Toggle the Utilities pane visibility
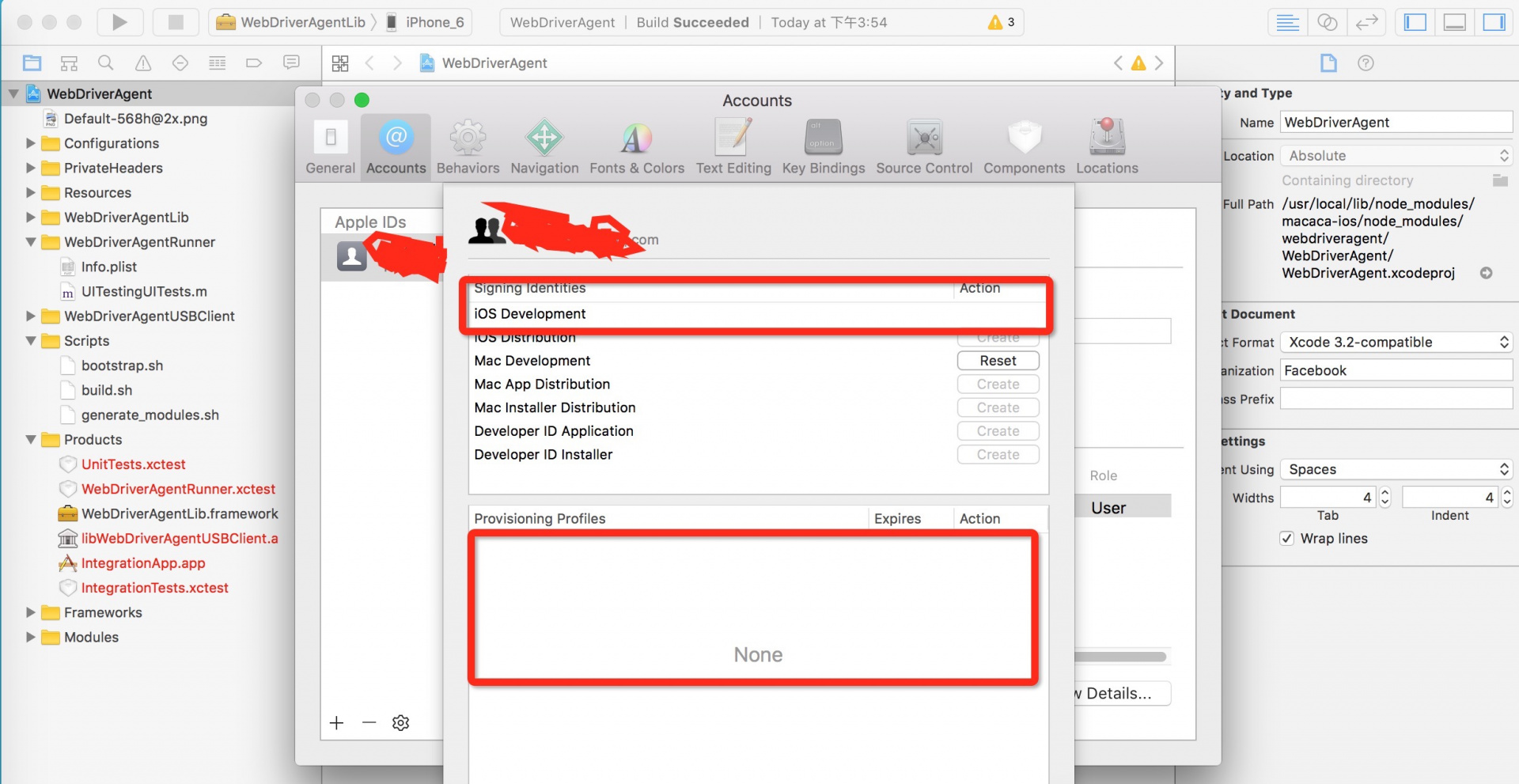Image resolution: width=1519 pixels, height=784 pixels. tap(1494, 22)
